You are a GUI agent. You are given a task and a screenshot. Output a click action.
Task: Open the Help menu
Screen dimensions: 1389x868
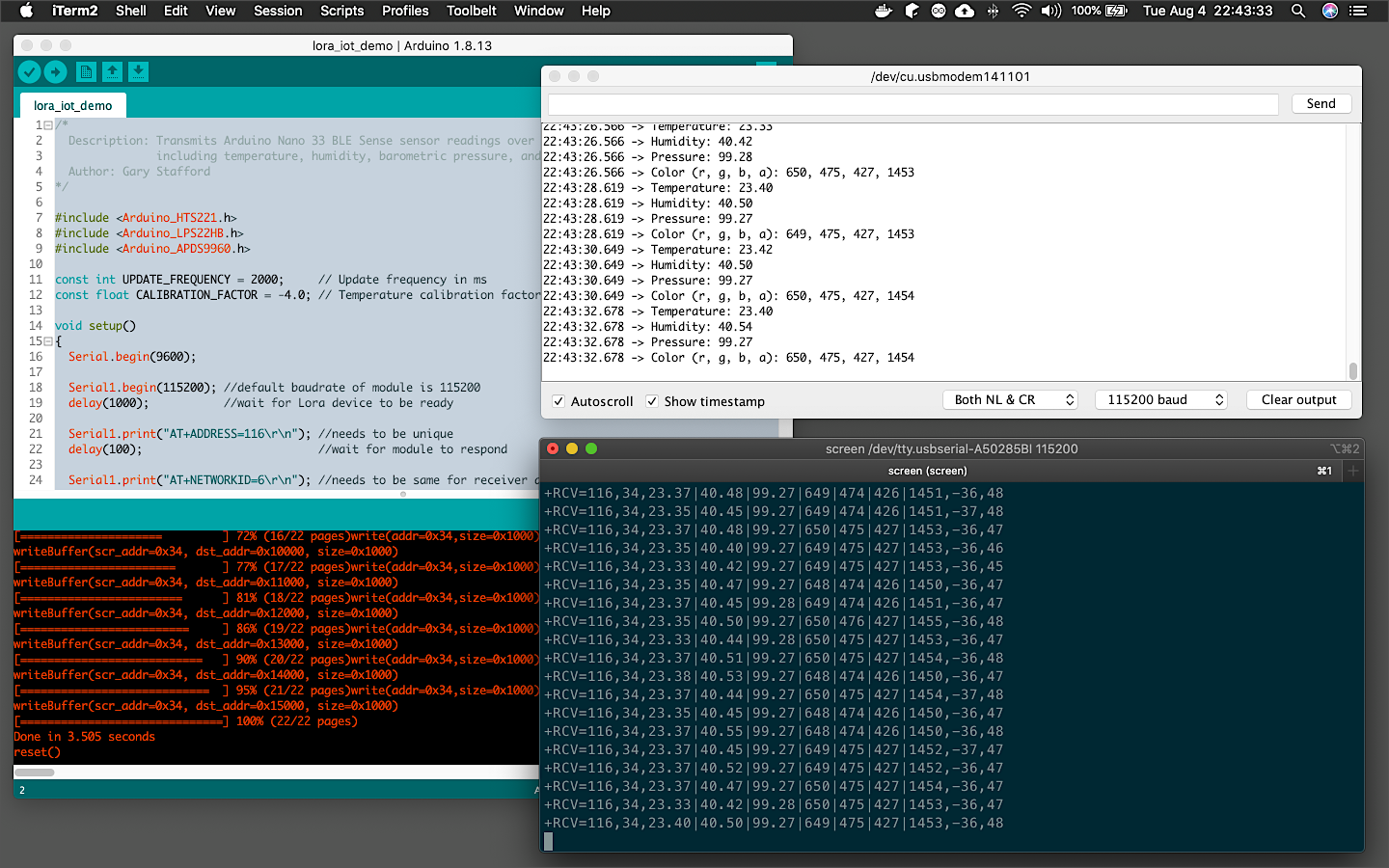596,11
